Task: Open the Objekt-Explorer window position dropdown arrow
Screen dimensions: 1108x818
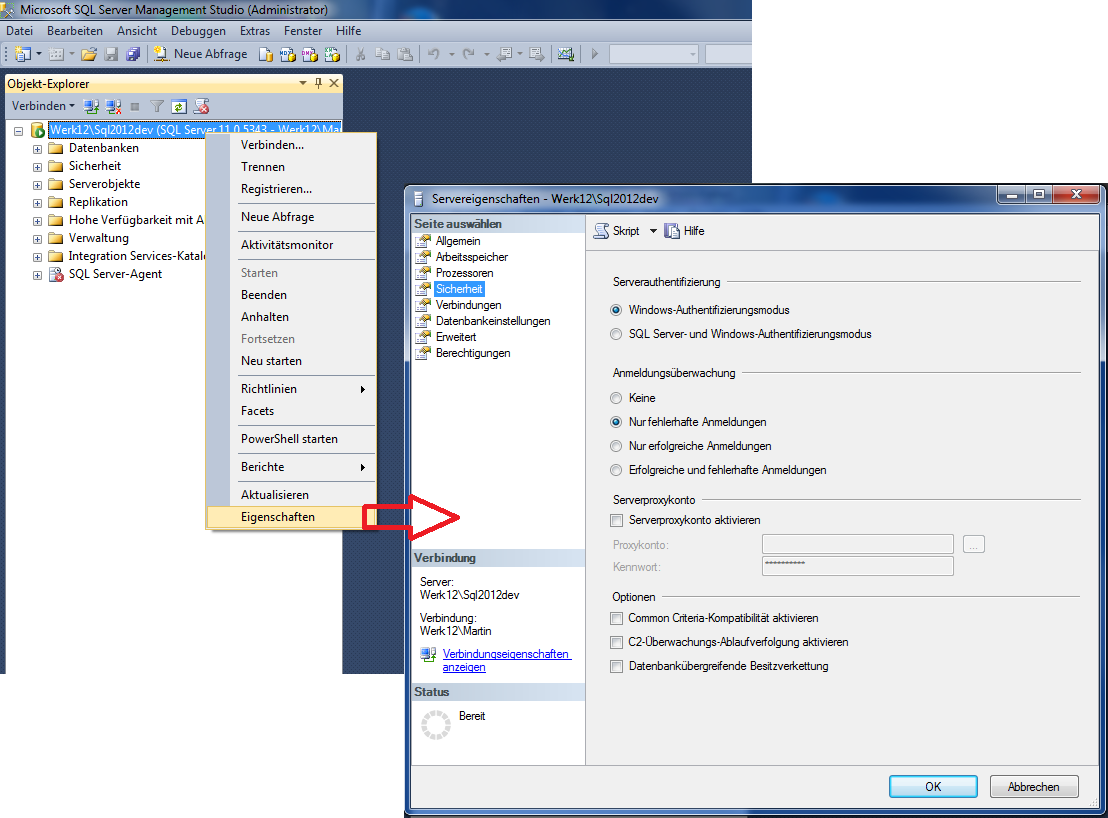Action: [303, 83]
